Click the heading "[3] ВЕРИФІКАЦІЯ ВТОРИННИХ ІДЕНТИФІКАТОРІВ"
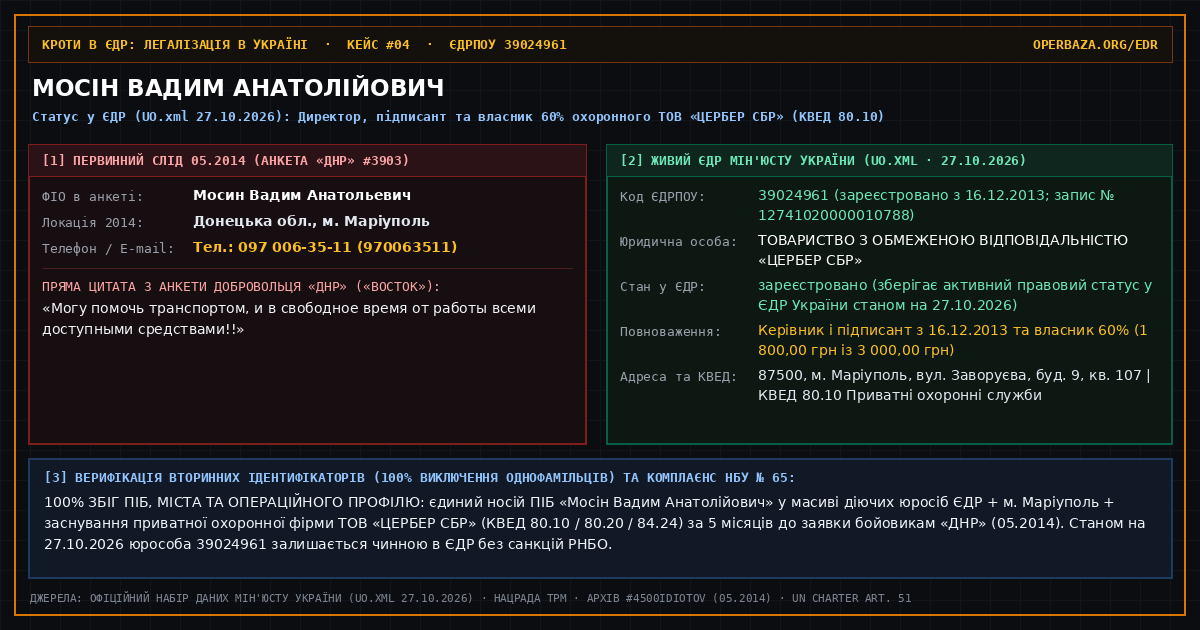This screenshot has height=630, width=1200. coord(420,478)
